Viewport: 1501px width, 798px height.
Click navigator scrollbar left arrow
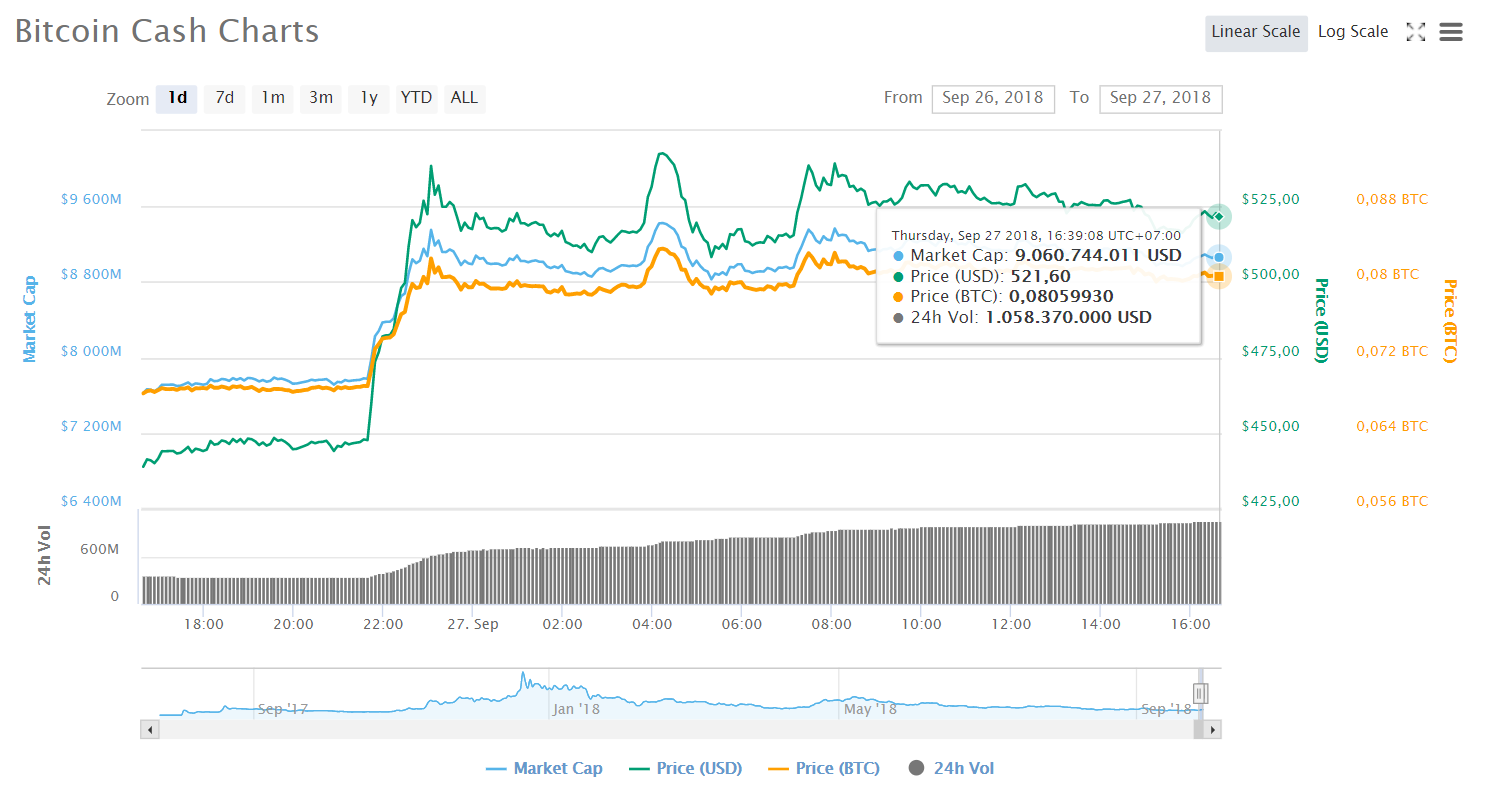149,731
